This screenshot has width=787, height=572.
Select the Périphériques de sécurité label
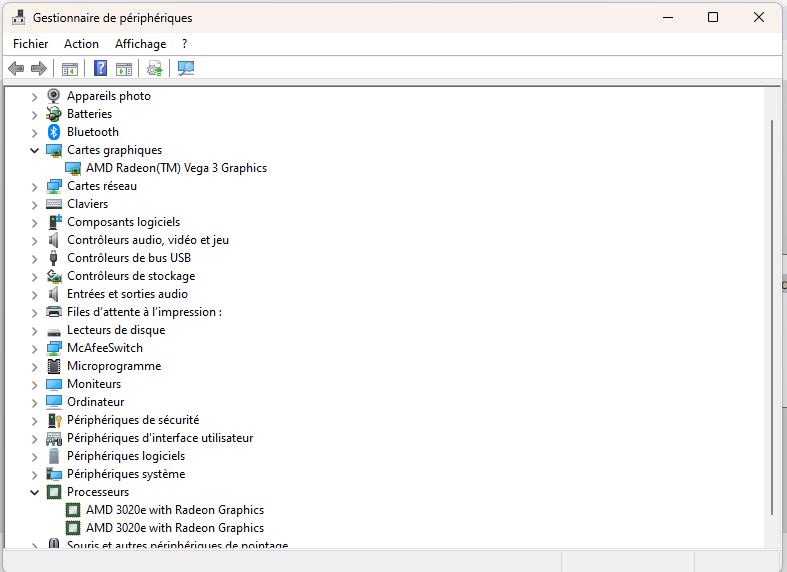pos(133,420)
